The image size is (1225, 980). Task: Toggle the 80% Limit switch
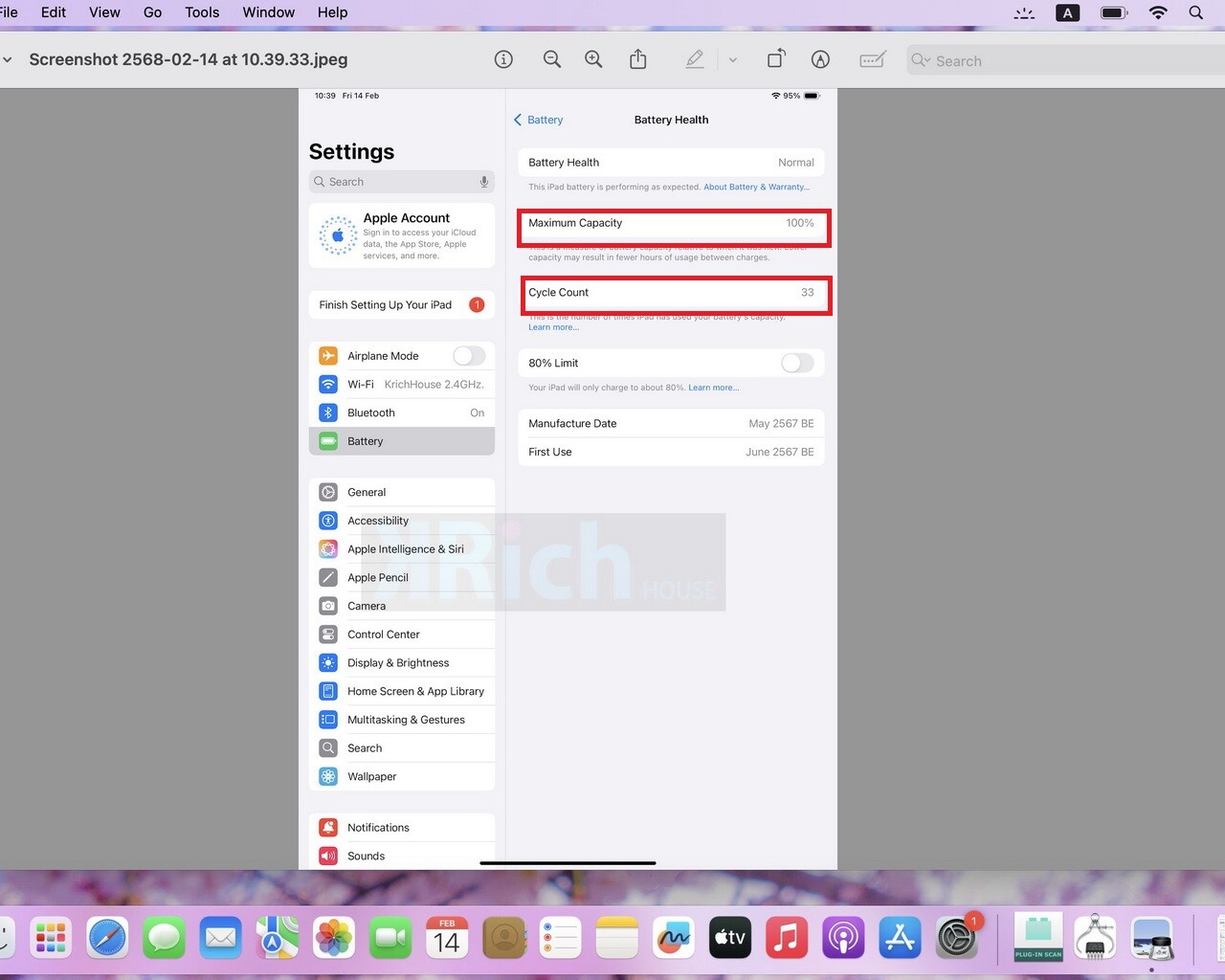[797, 363]
